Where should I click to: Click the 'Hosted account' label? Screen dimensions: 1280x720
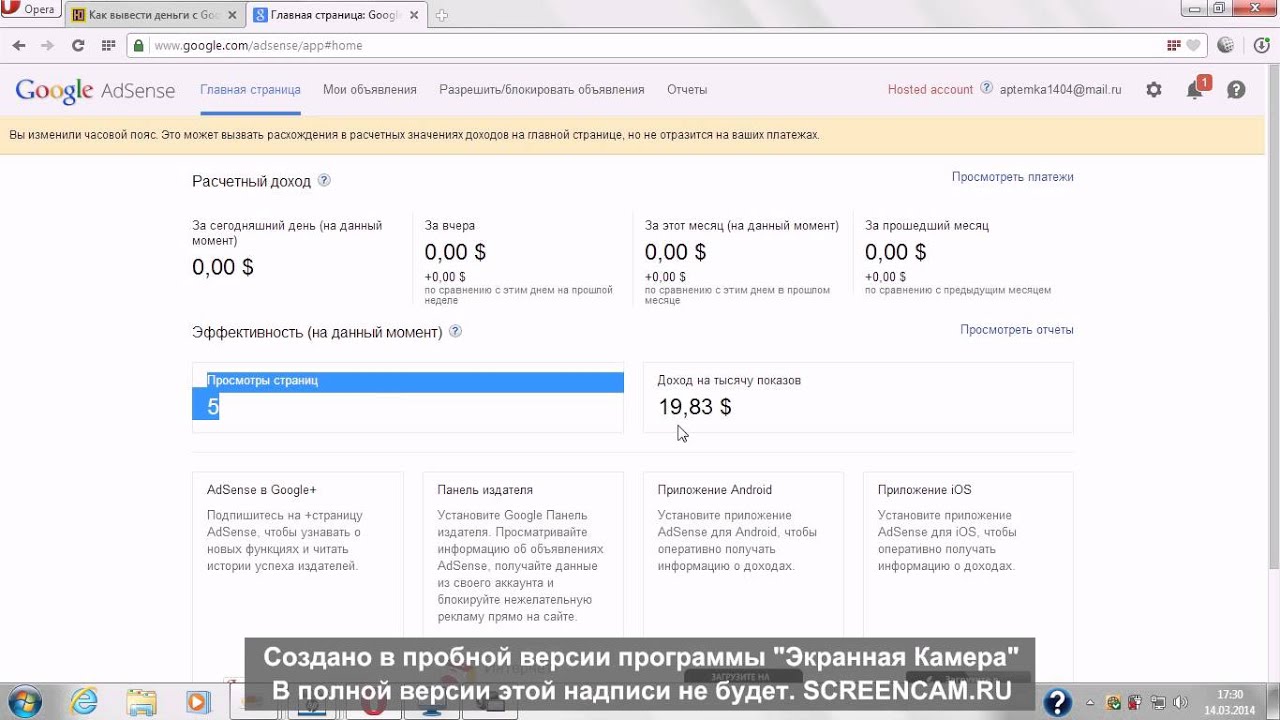pyautogui.click(x=930, y=89)
